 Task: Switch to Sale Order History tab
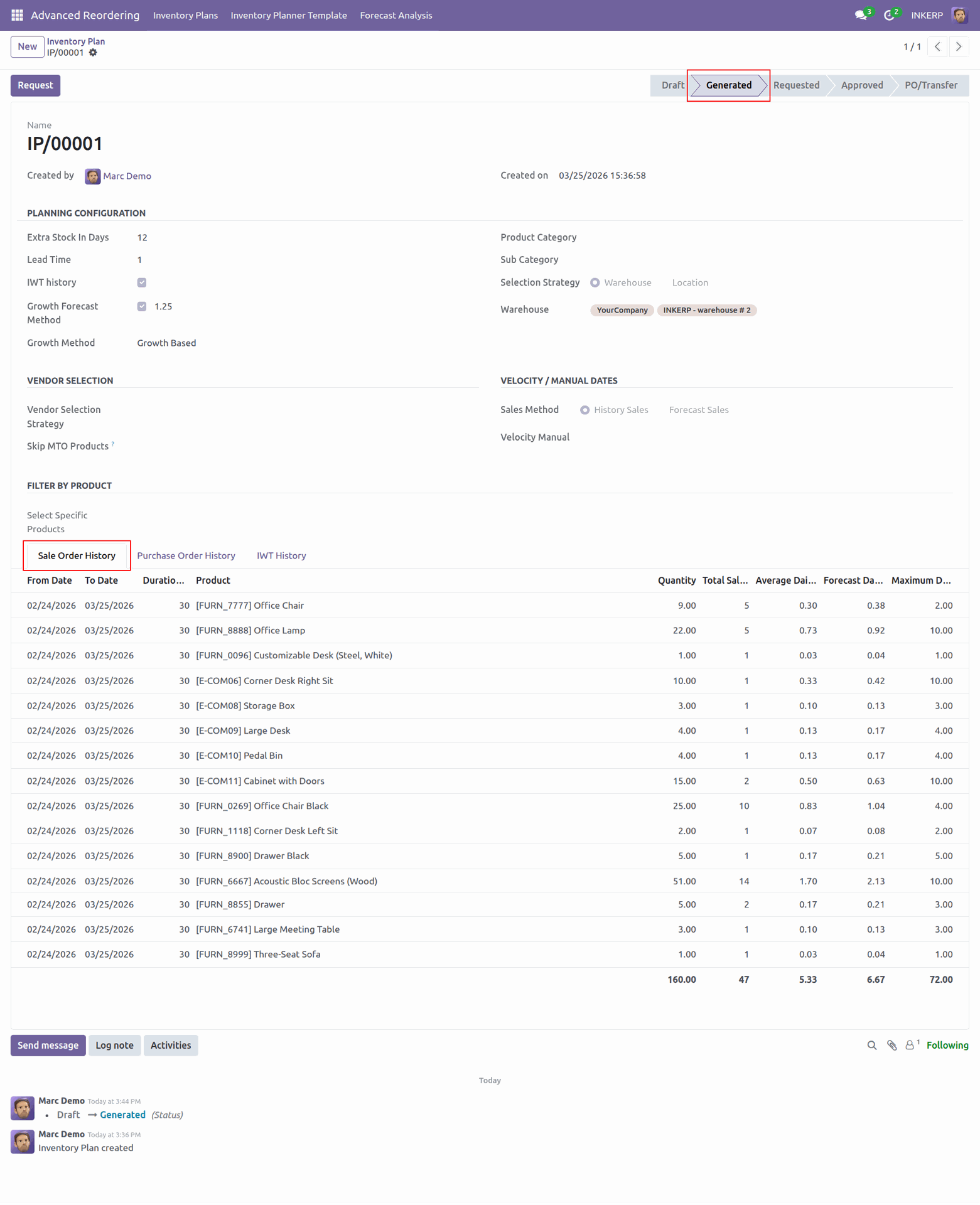(x=77, y=555)
